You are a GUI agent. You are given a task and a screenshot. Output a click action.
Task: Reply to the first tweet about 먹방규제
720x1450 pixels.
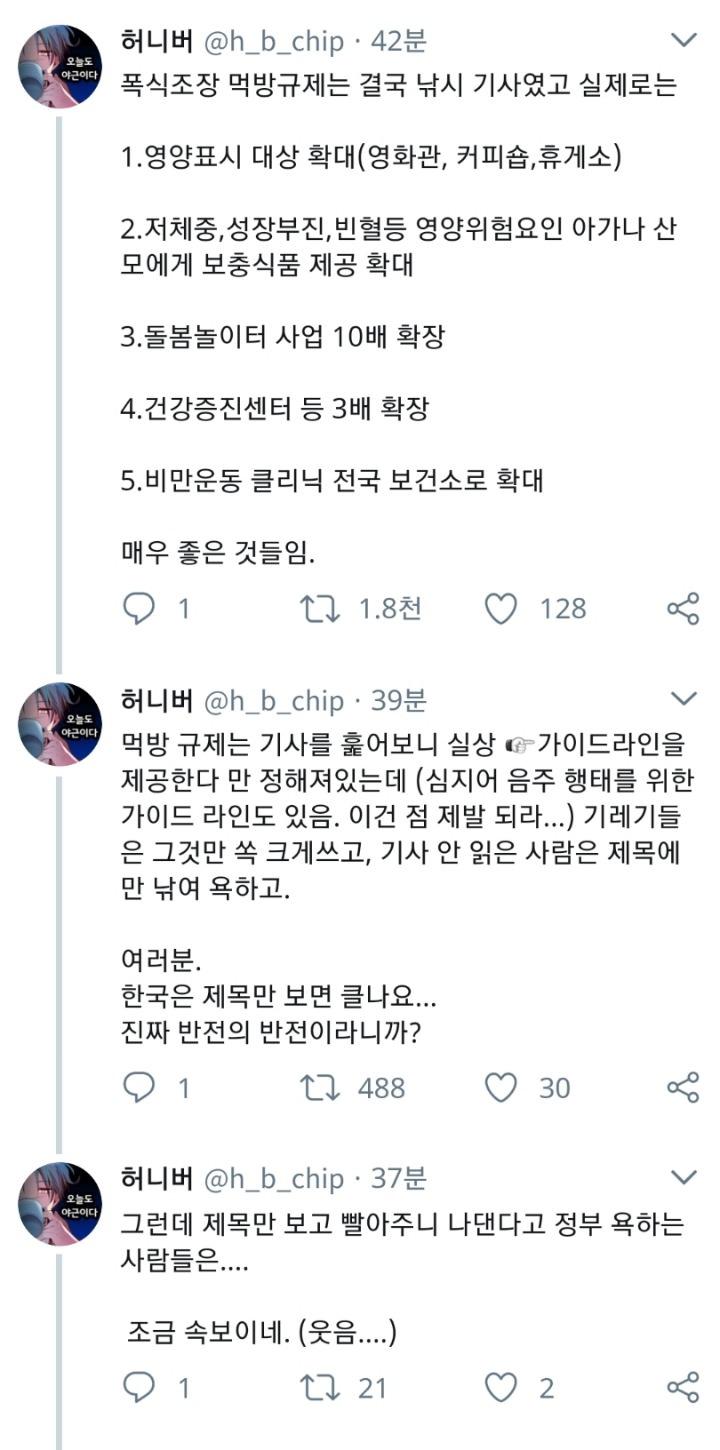[x=139, y=608]
